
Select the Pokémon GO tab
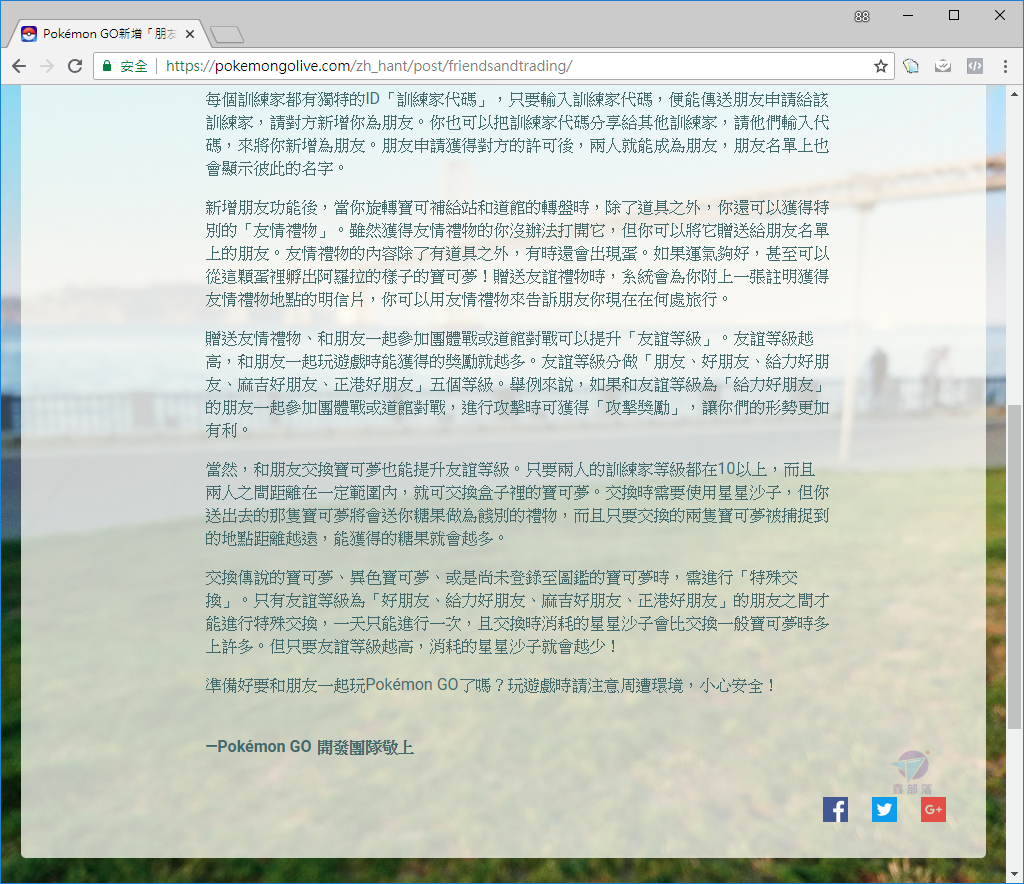[108, 34]
